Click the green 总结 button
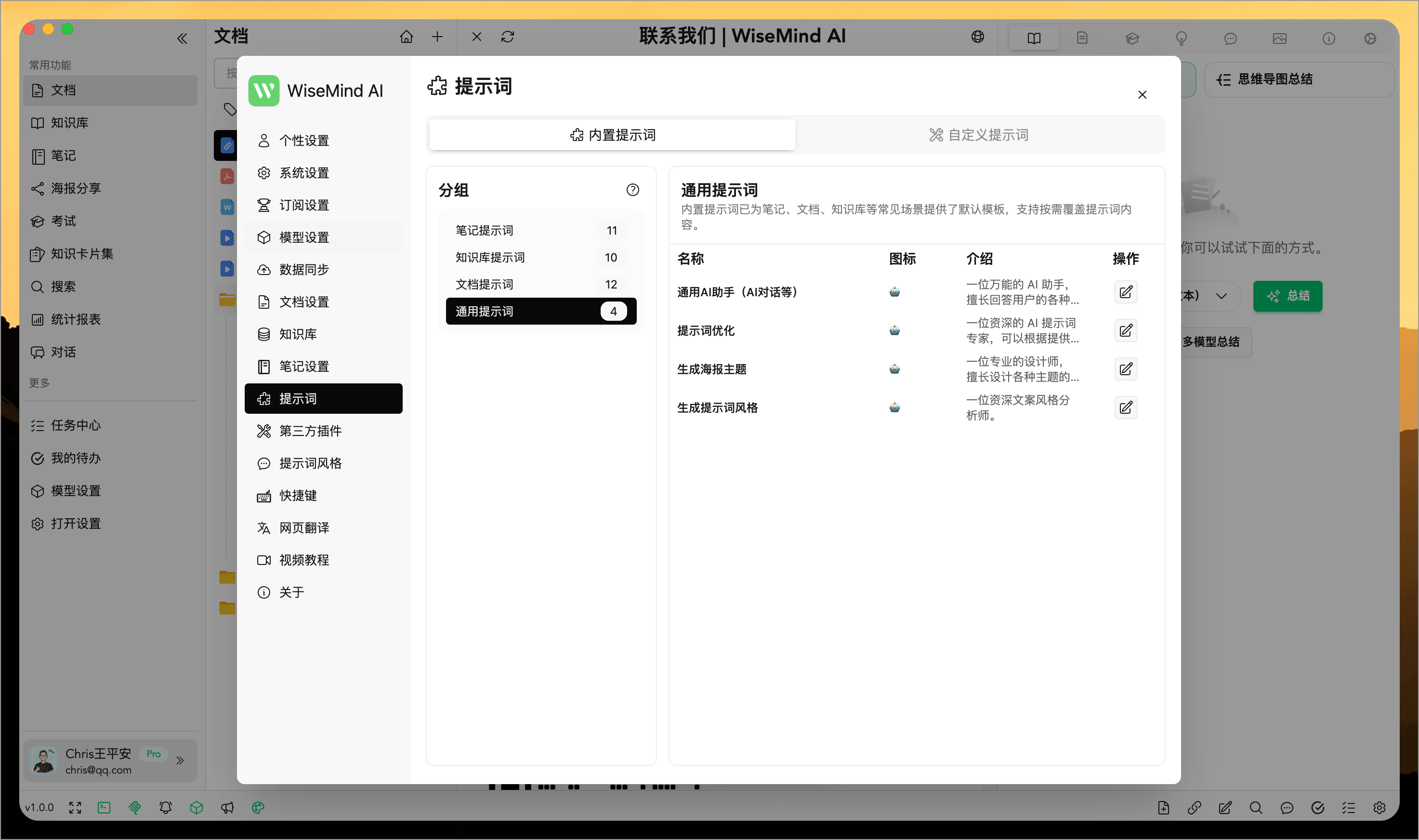This screenshot has height=840, width=1419. (1288, 296)
